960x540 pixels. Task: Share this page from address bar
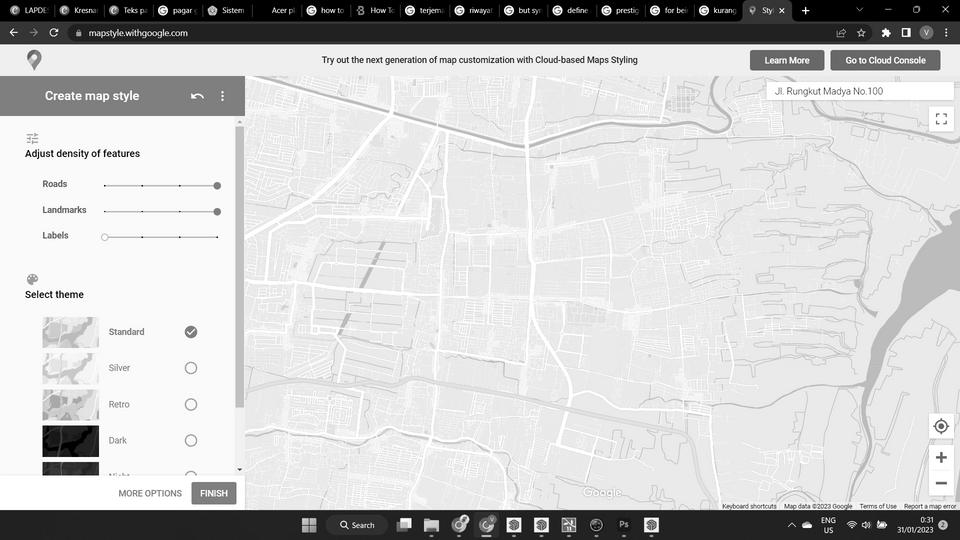click(x=841, y=33)
